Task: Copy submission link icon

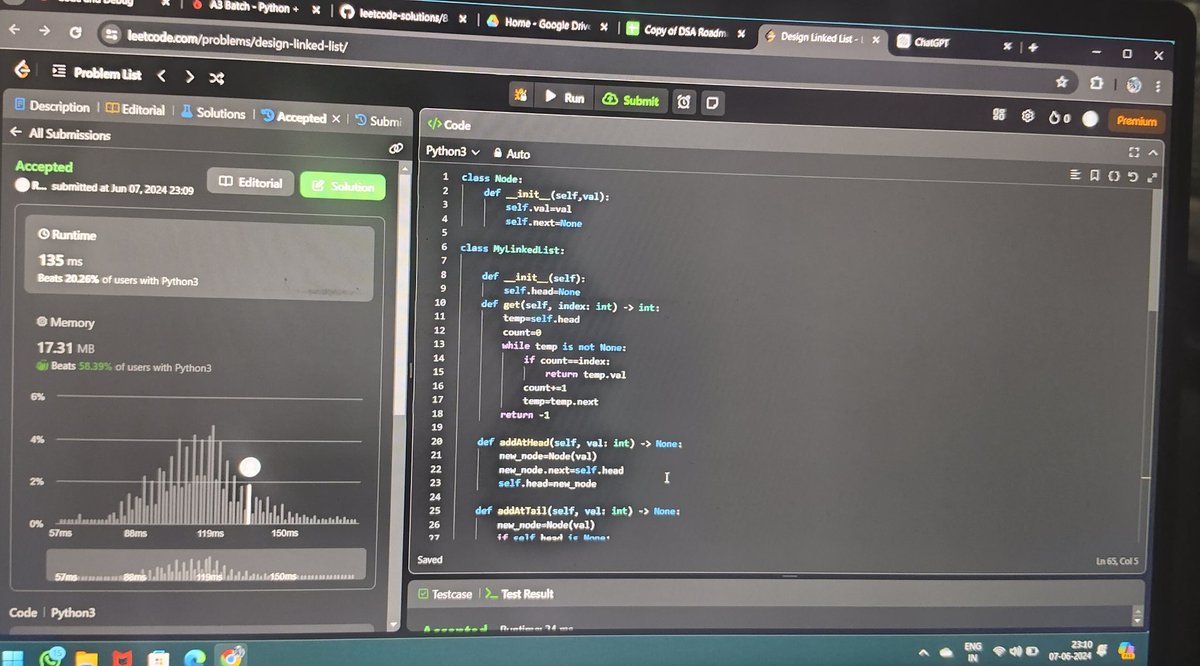Action: 396,147
